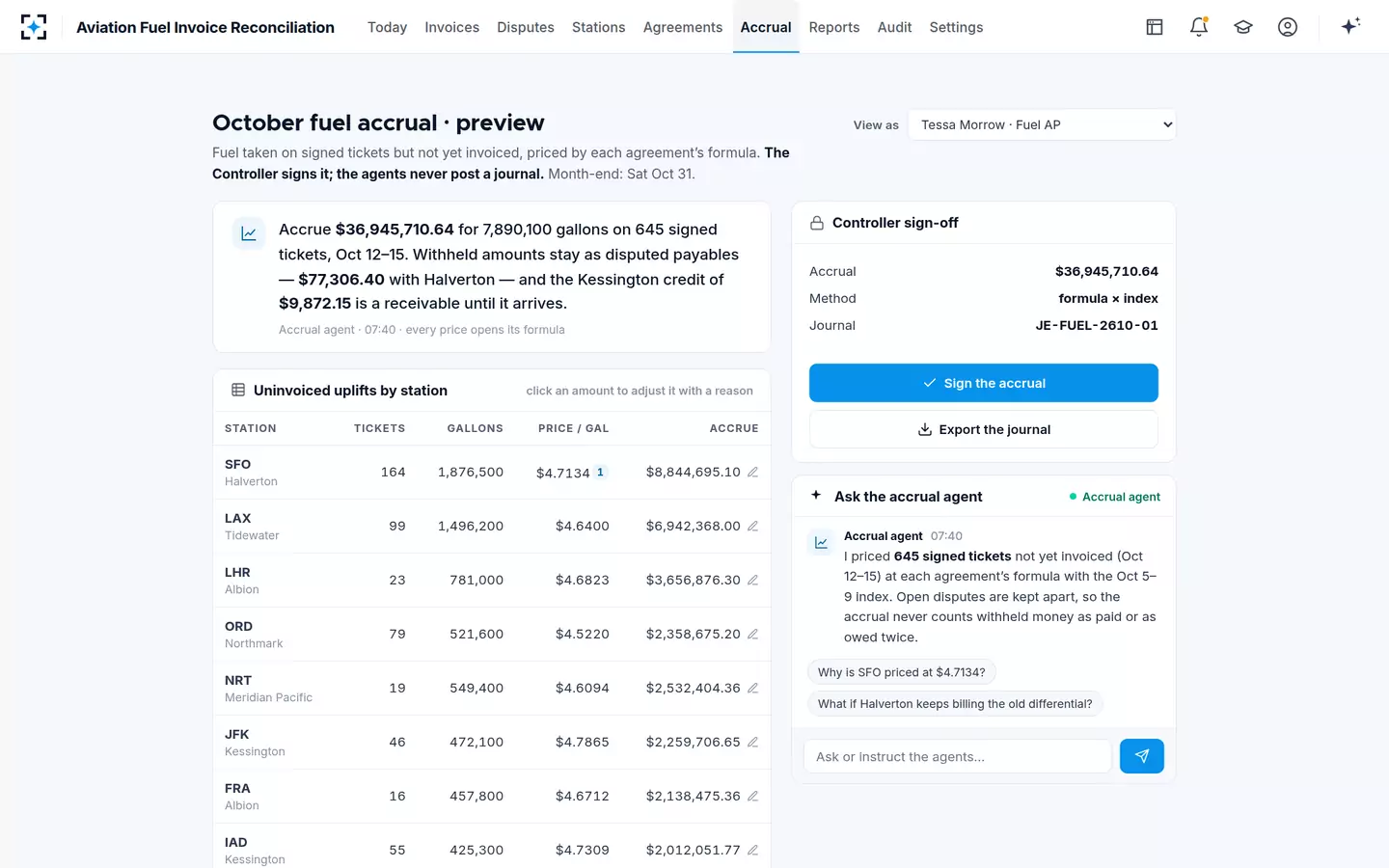Open the Audit tab
Image resolution: width=1389 pixels, height=868 pixels.
(894, 27)
